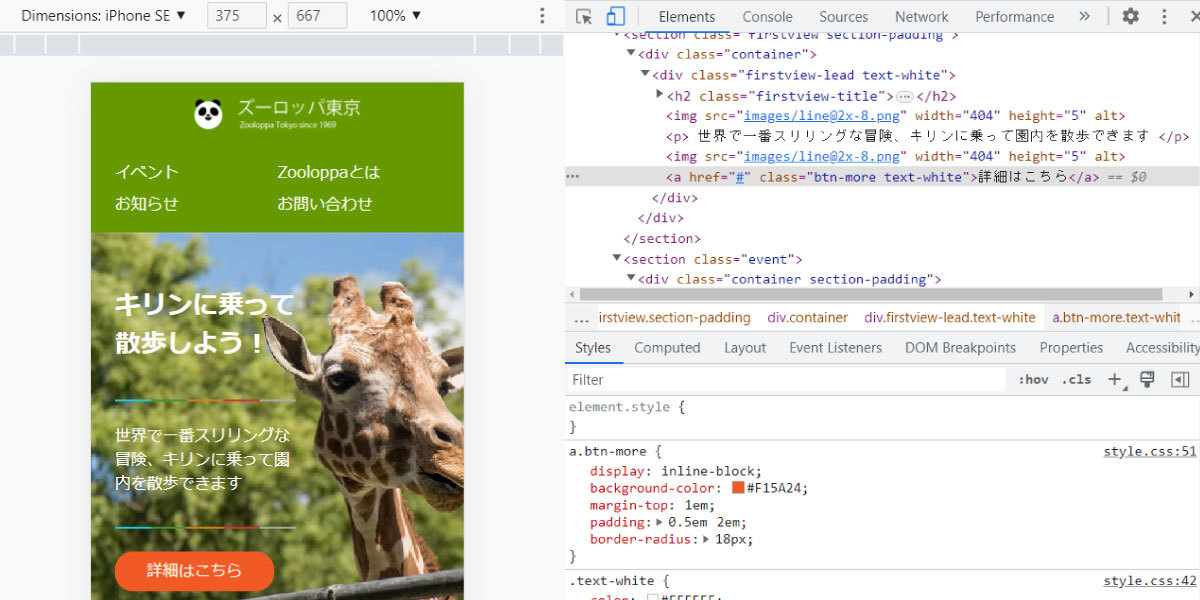Click the viewport height field 667

coord(317,16)
